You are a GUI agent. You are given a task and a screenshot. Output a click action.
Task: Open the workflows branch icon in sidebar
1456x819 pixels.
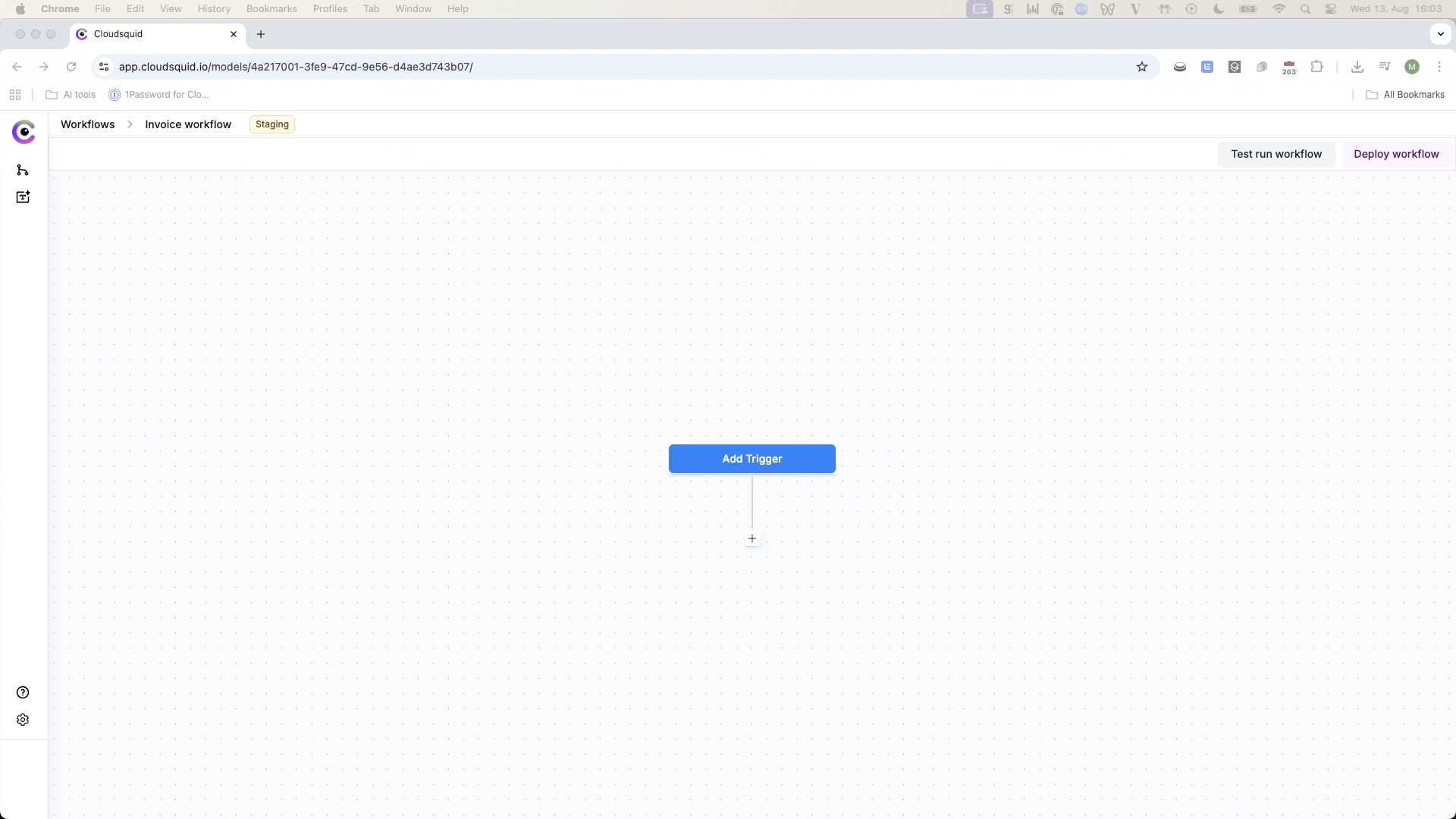[x=23, y=170]
